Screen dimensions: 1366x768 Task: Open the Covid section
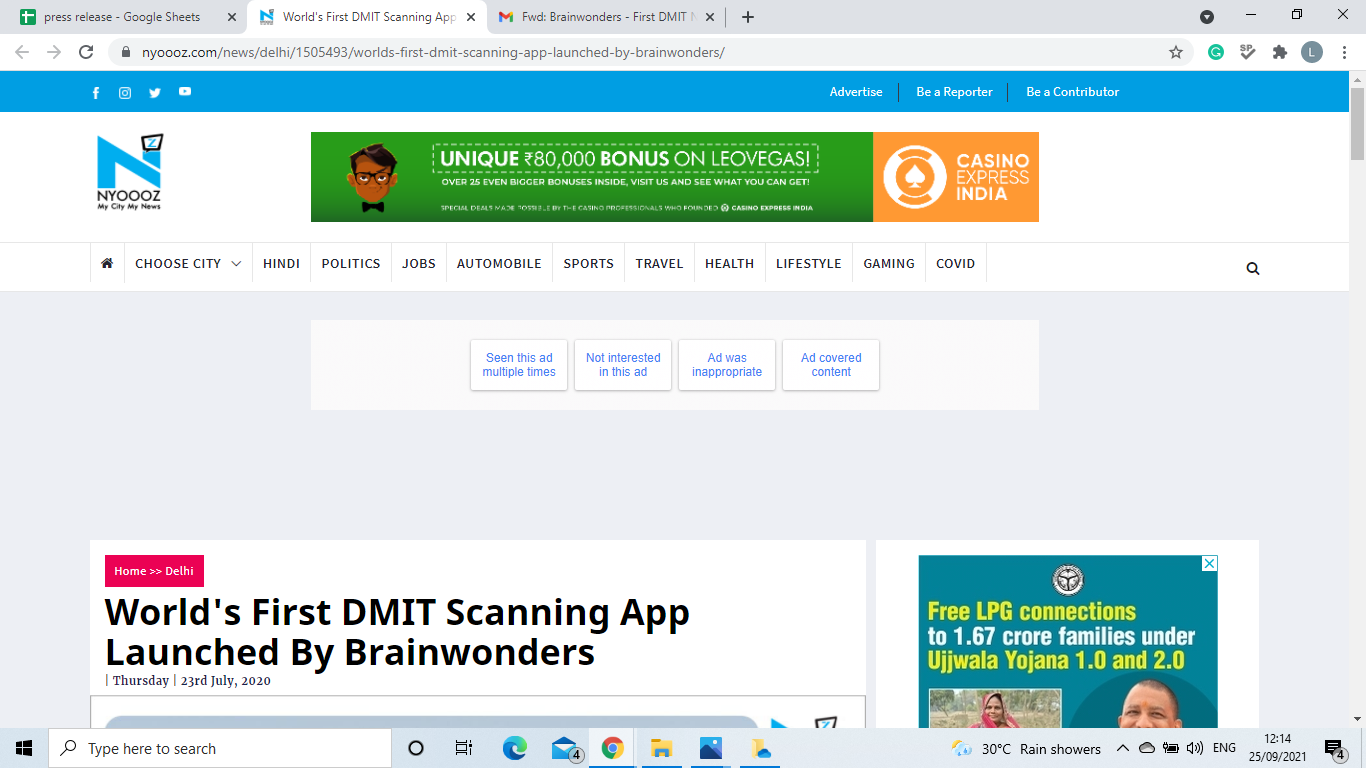point(956,263)
